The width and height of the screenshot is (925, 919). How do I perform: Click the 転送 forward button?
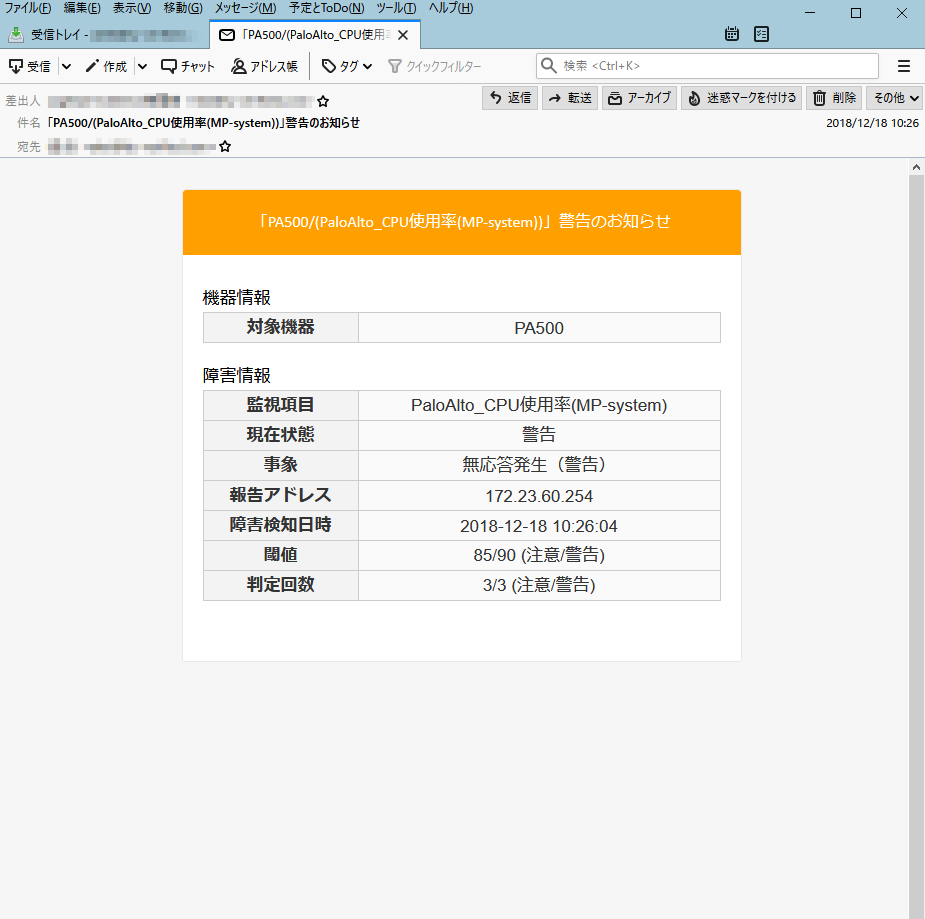(570, 98)
